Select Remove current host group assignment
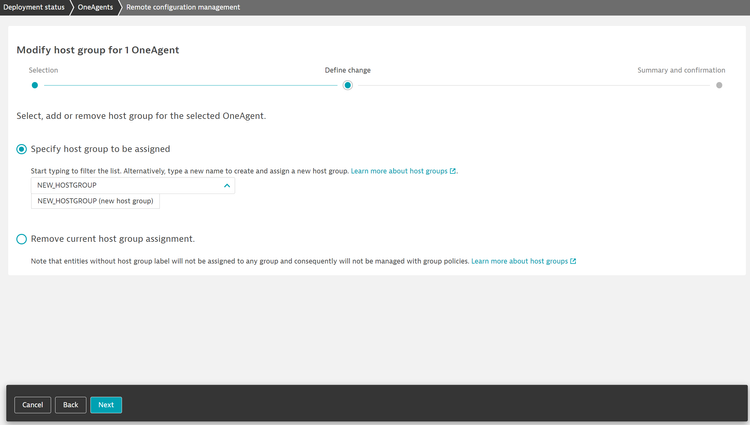The width and height of the screenshot is (750, 425). [x=22, y=239]
